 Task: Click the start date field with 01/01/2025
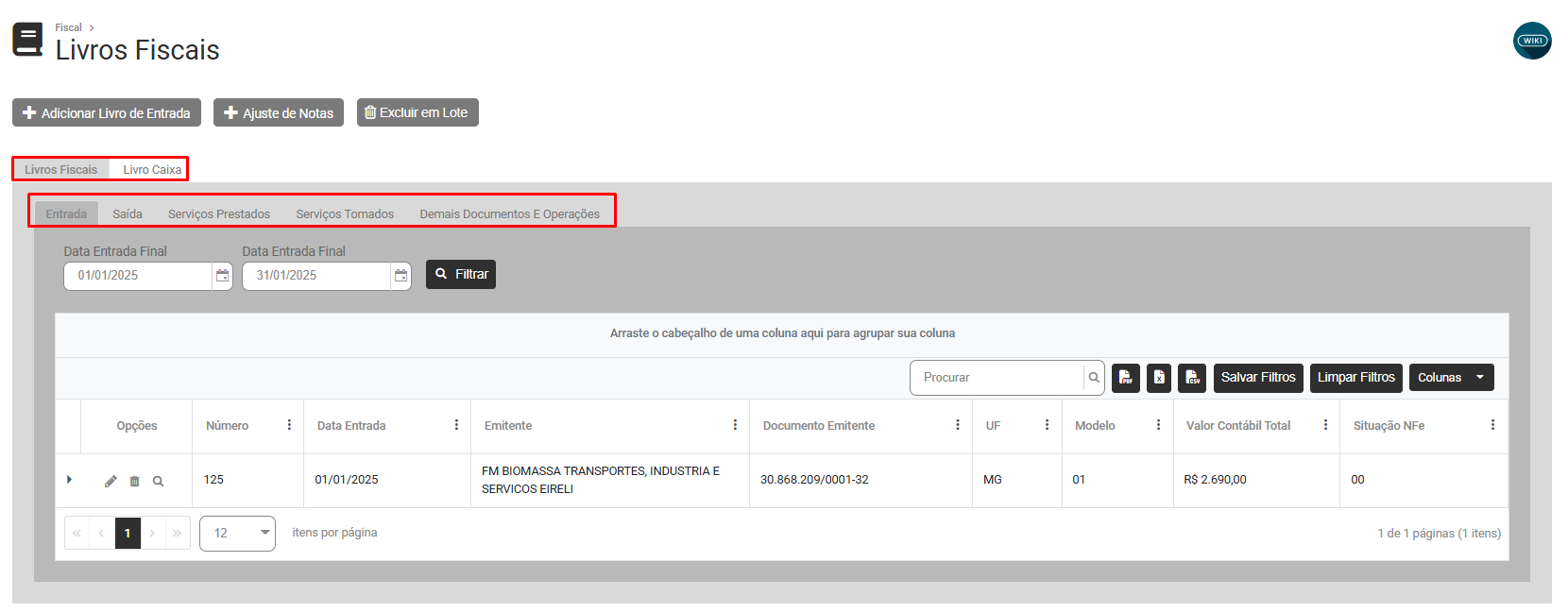[x=138, y=276]
